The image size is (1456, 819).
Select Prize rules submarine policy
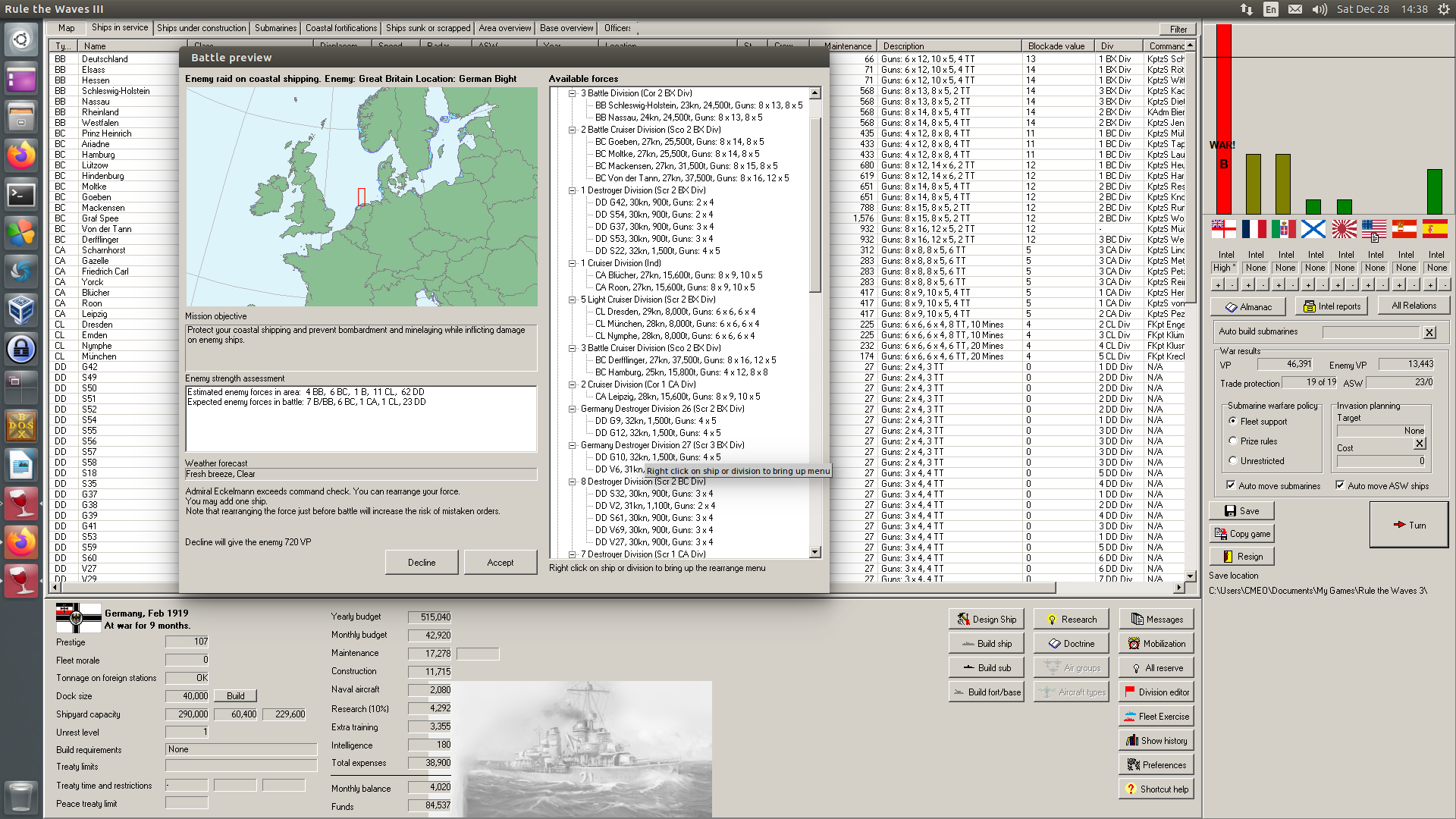[1233, 441]
